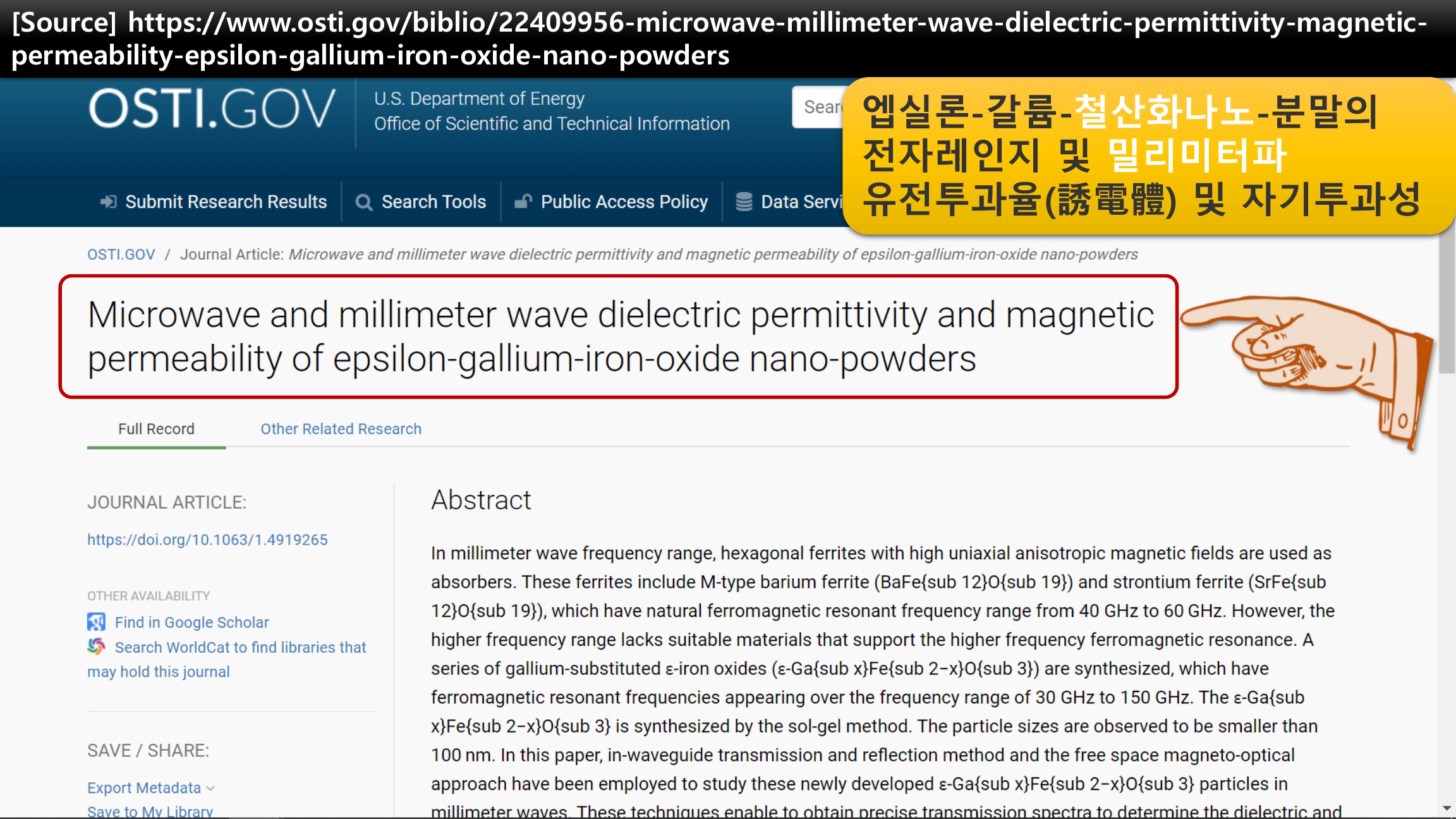The height and width of the screenshot is (819, 1456).
Task: Click the scroll-down arrow on the scrollbar
Action: tap(1447, 808)
